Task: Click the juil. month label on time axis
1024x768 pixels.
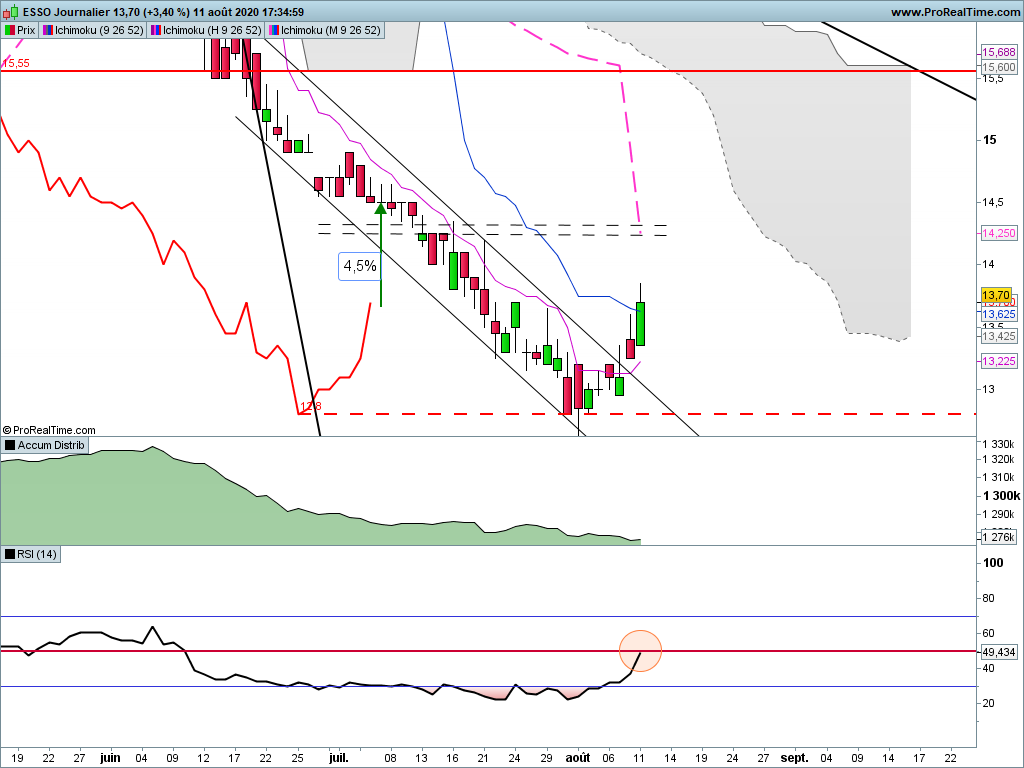Action: click(x=338, y=758)
